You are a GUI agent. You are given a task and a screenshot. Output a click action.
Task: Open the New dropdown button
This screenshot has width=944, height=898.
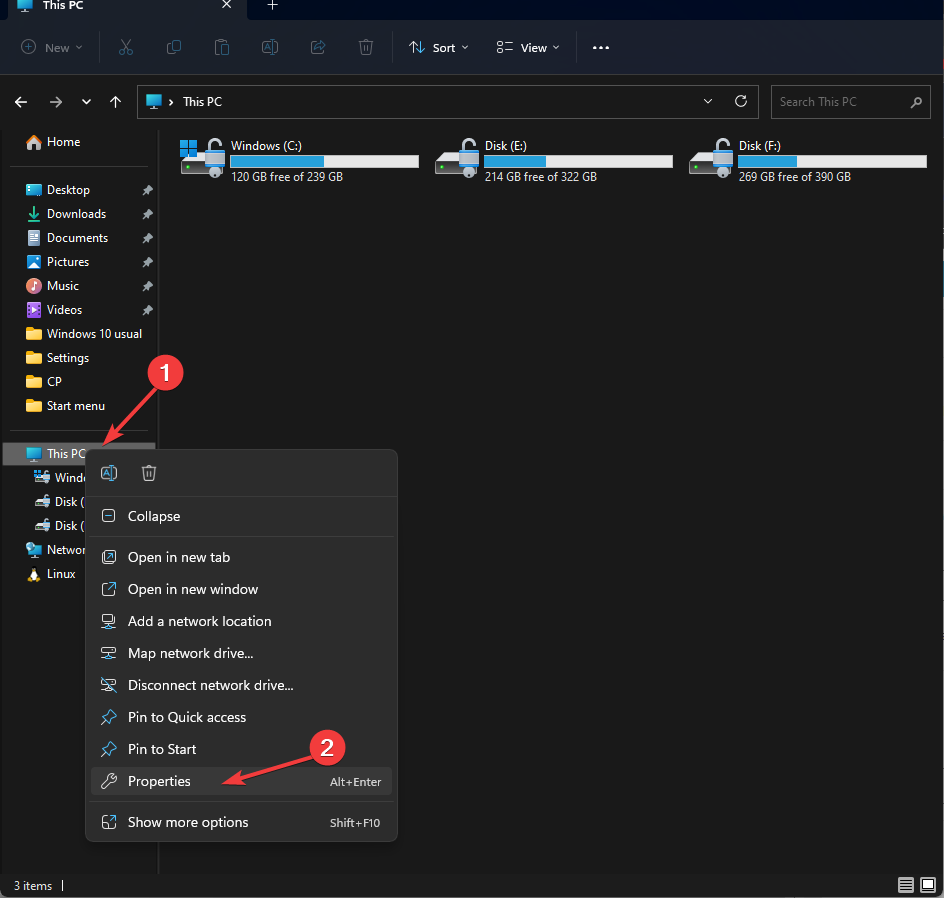pyautogui.click(x=52, y=48)
